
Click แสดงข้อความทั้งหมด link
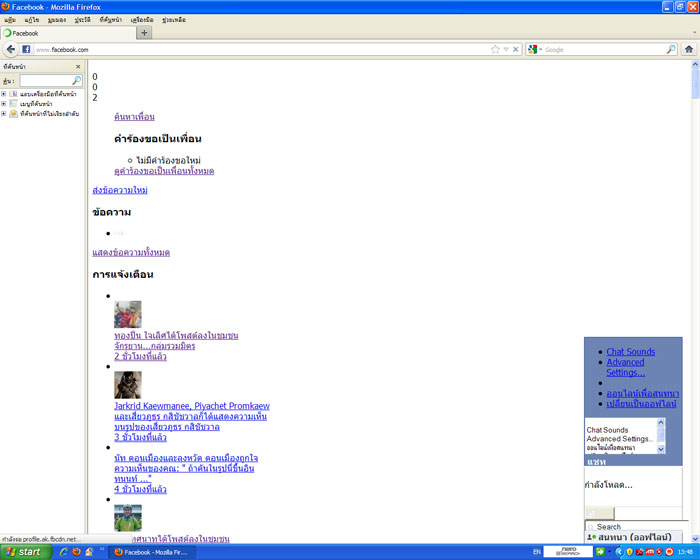(x=131, y=253)
